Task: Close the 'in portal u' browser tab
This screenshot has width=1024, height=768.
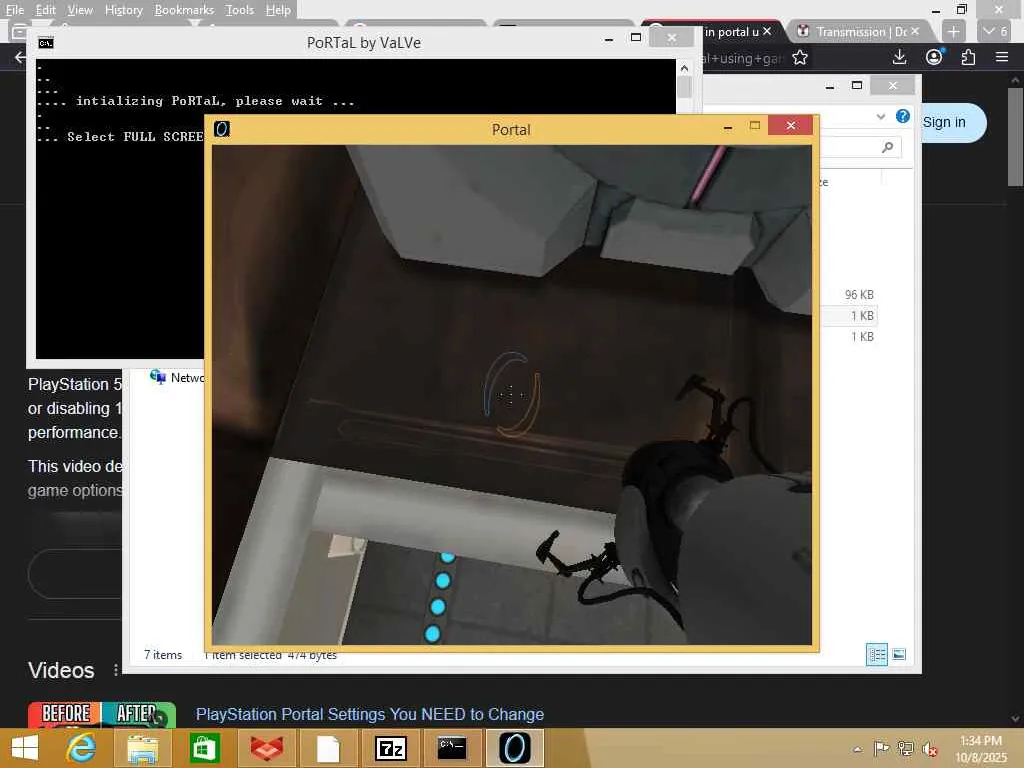Action: click(x=767, y=31)
